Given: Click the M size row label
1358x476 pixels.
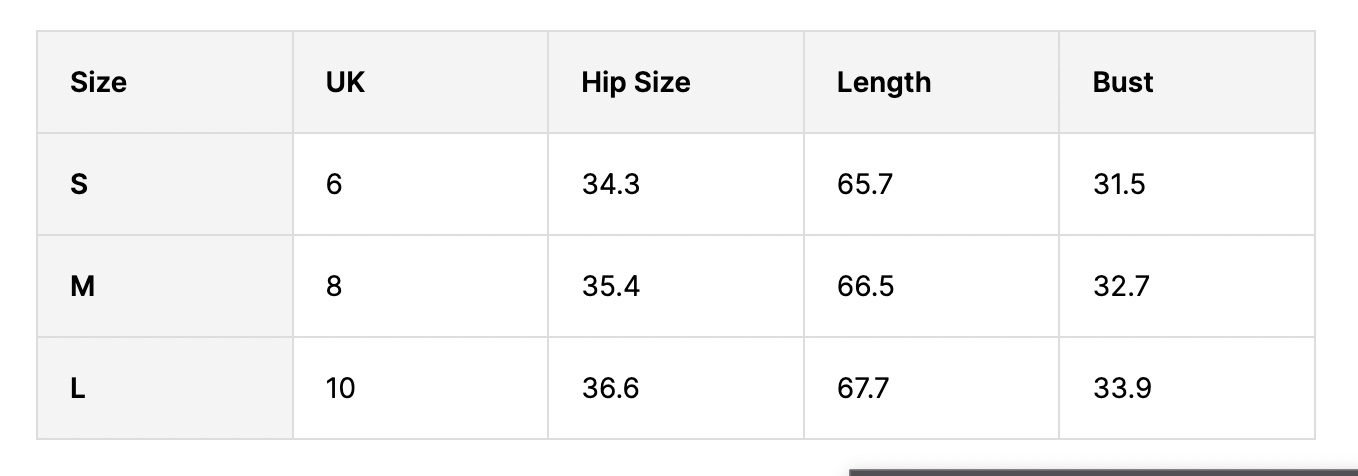Looking at the screenshot, I should coord(82,287).
